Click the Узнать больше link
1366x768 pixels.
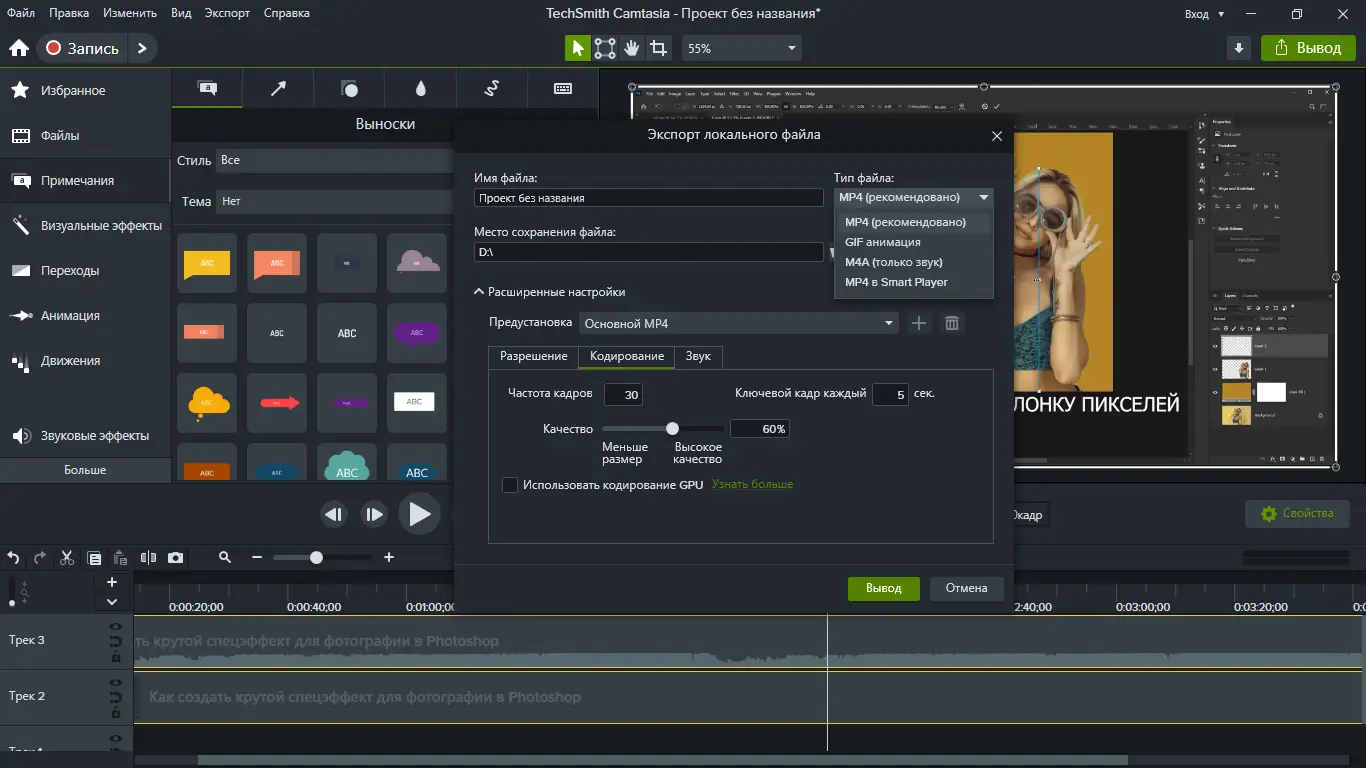pos(752,484)
